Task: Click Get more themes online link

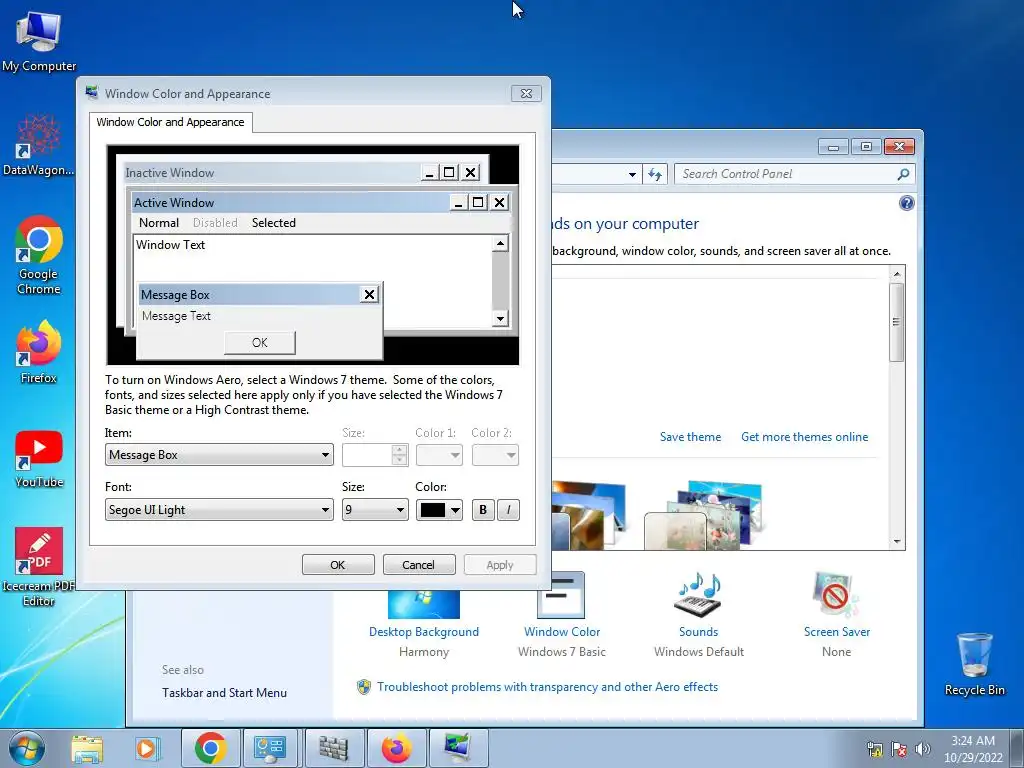Action: tap(805, 437)
